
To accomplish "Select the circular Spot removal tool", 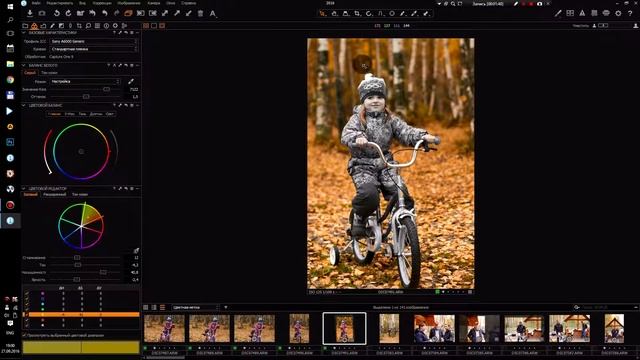I will pos(391,13).
